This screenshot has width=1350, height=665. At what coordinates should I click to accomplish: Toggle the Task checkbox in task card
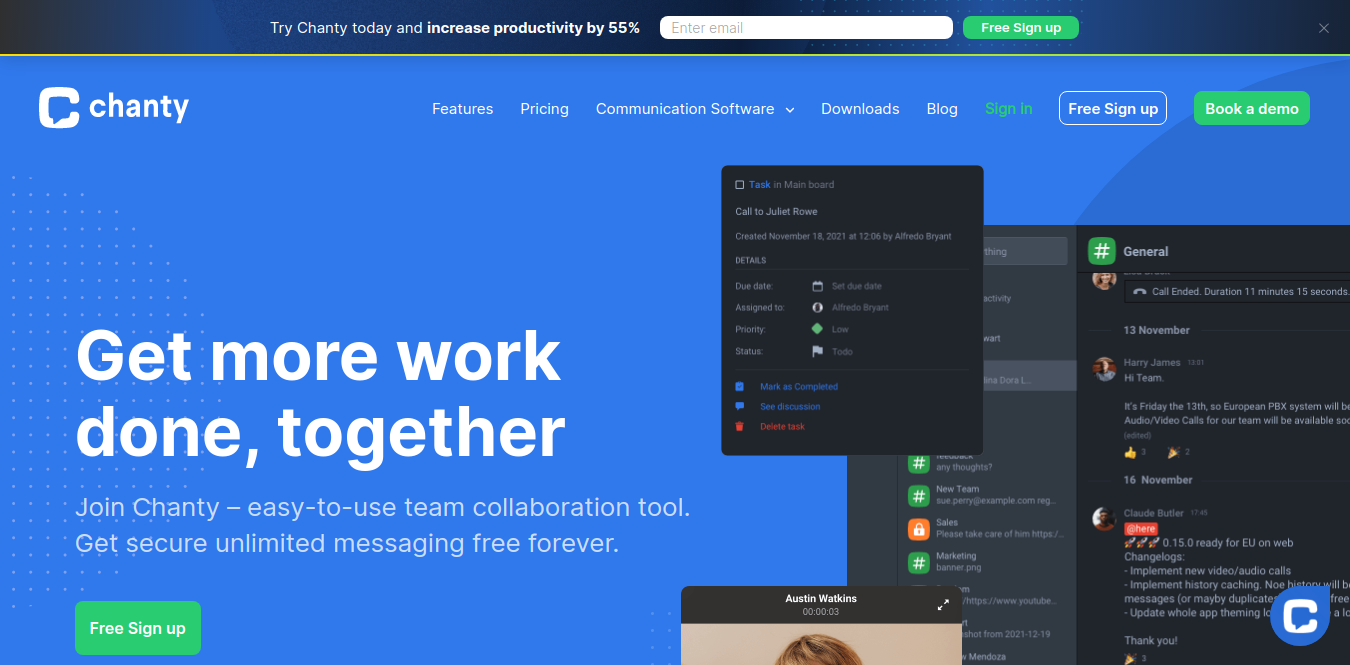(x=740, y=185)
